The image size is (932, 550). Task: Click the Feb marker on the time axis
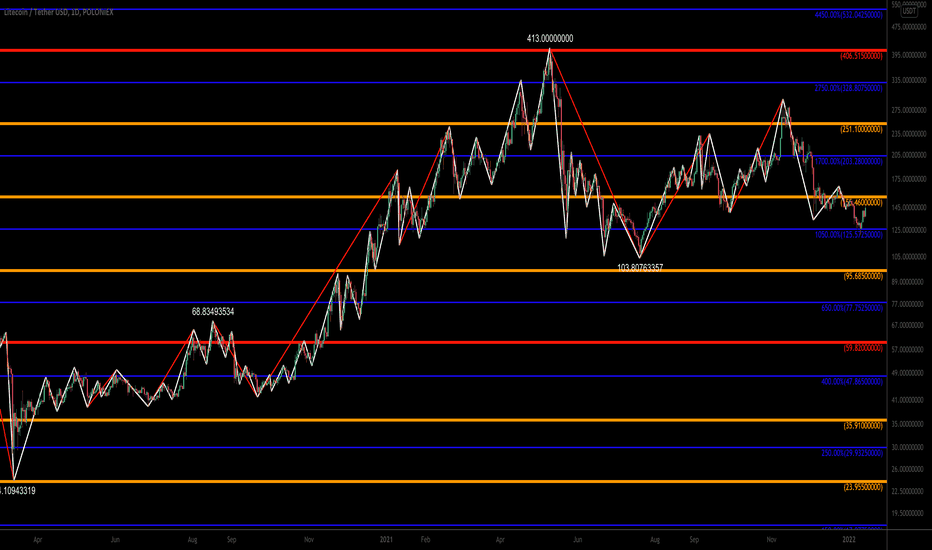tap(425, 540)
